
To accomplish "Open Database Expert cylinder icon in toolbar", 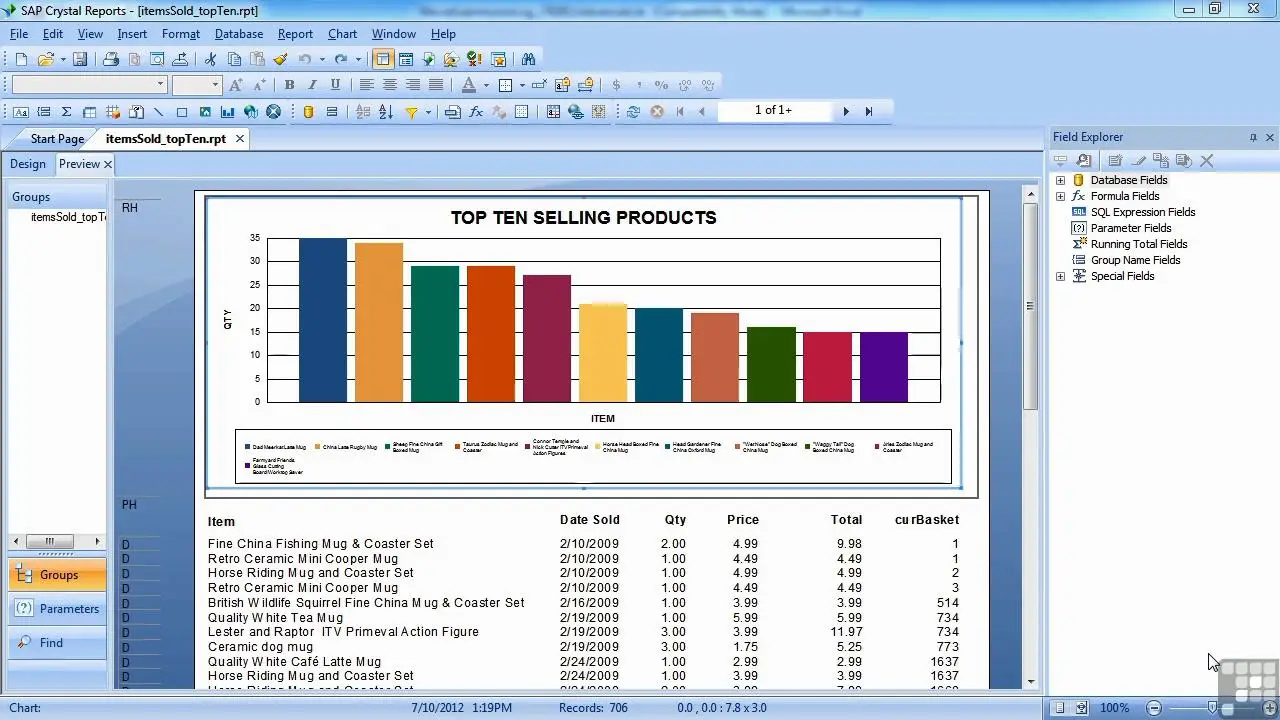I will [308, 112].
